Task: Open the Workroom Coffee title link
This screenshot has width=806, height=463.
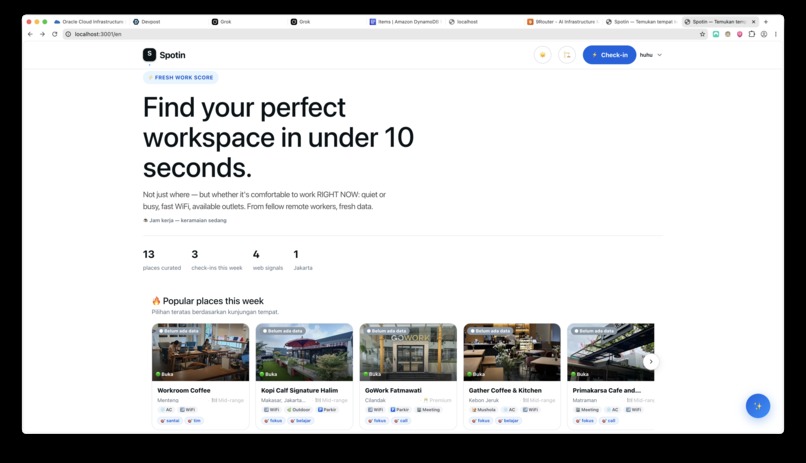Action: pos(184,391)
